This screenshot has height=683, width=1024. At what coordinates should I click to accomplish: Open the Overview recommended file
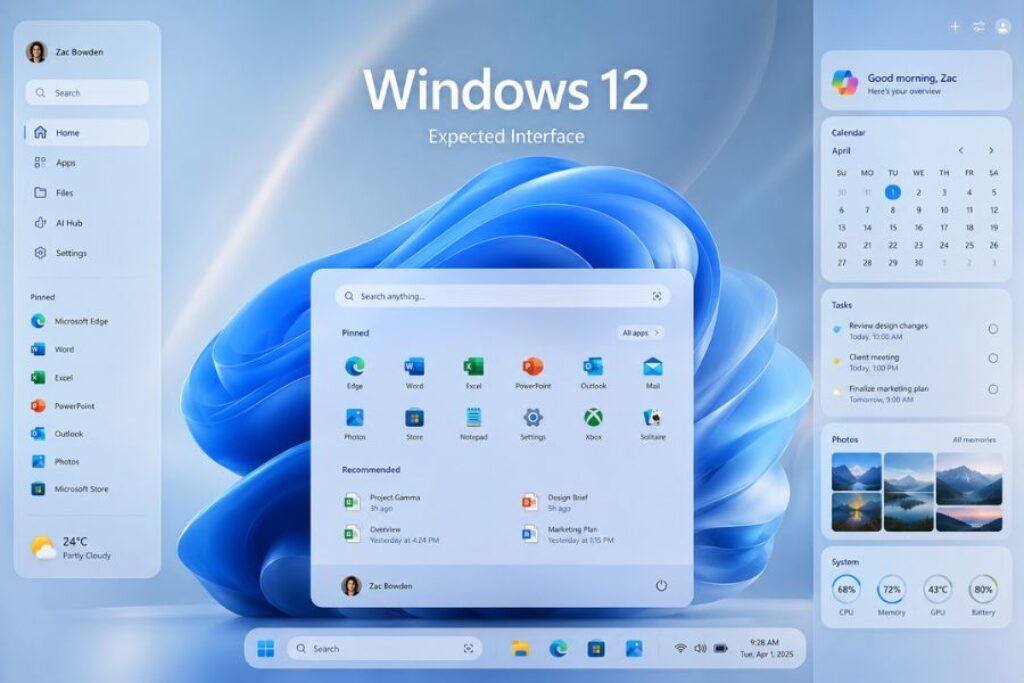[391, 534]
